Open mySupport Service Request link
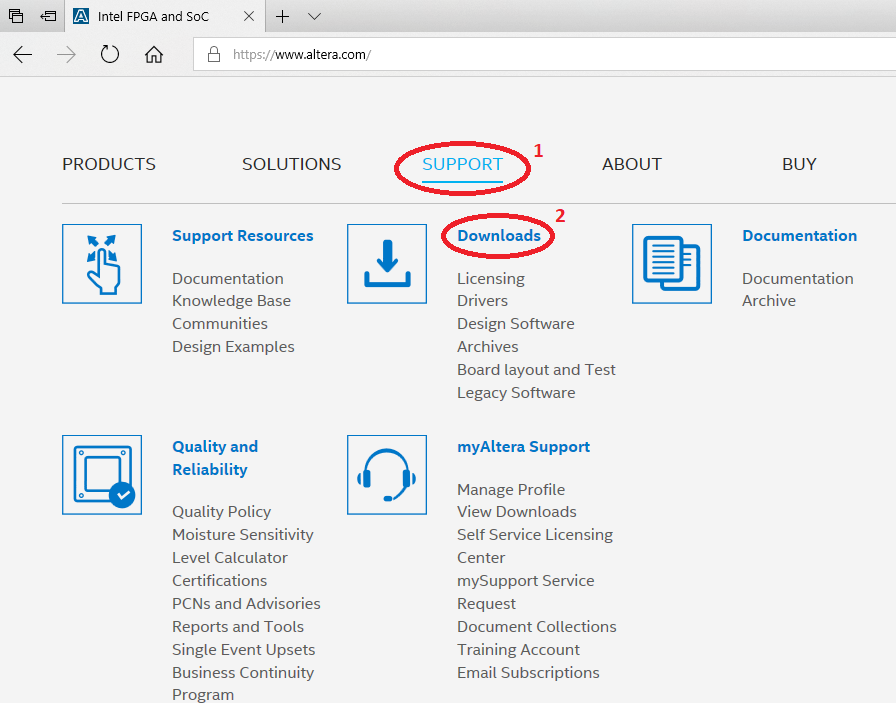 (526, 592)
